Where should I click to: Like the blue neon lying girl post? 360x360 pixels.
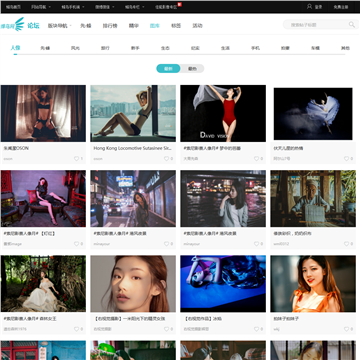256,329
